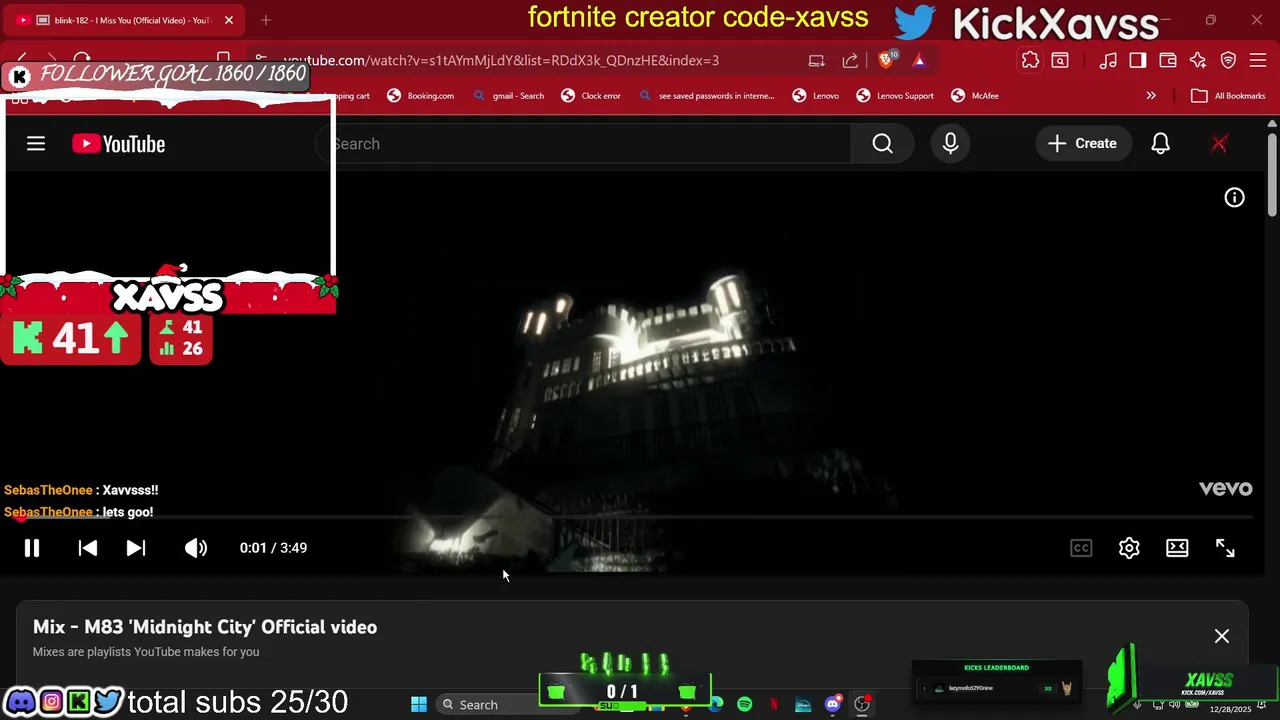
Task: Open Lenovo Support bookmark
Action: 895,96
